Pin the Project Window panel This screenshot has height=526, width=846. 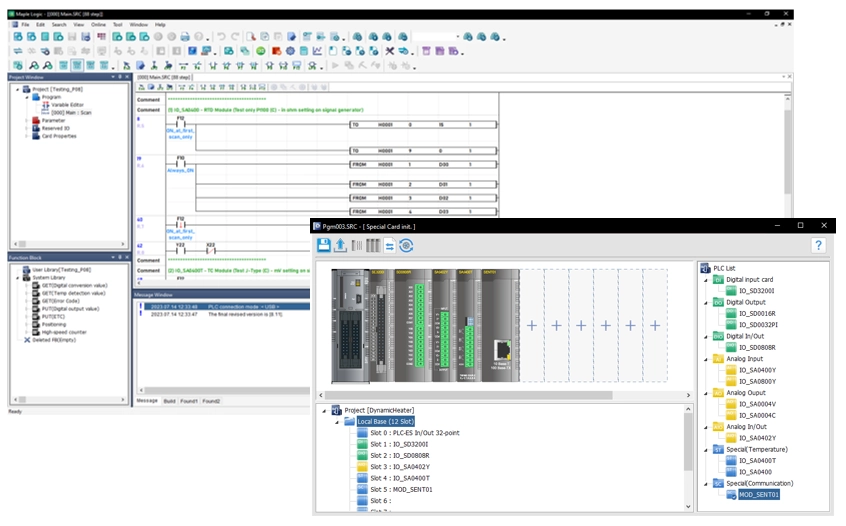click(x=120, y=77)
